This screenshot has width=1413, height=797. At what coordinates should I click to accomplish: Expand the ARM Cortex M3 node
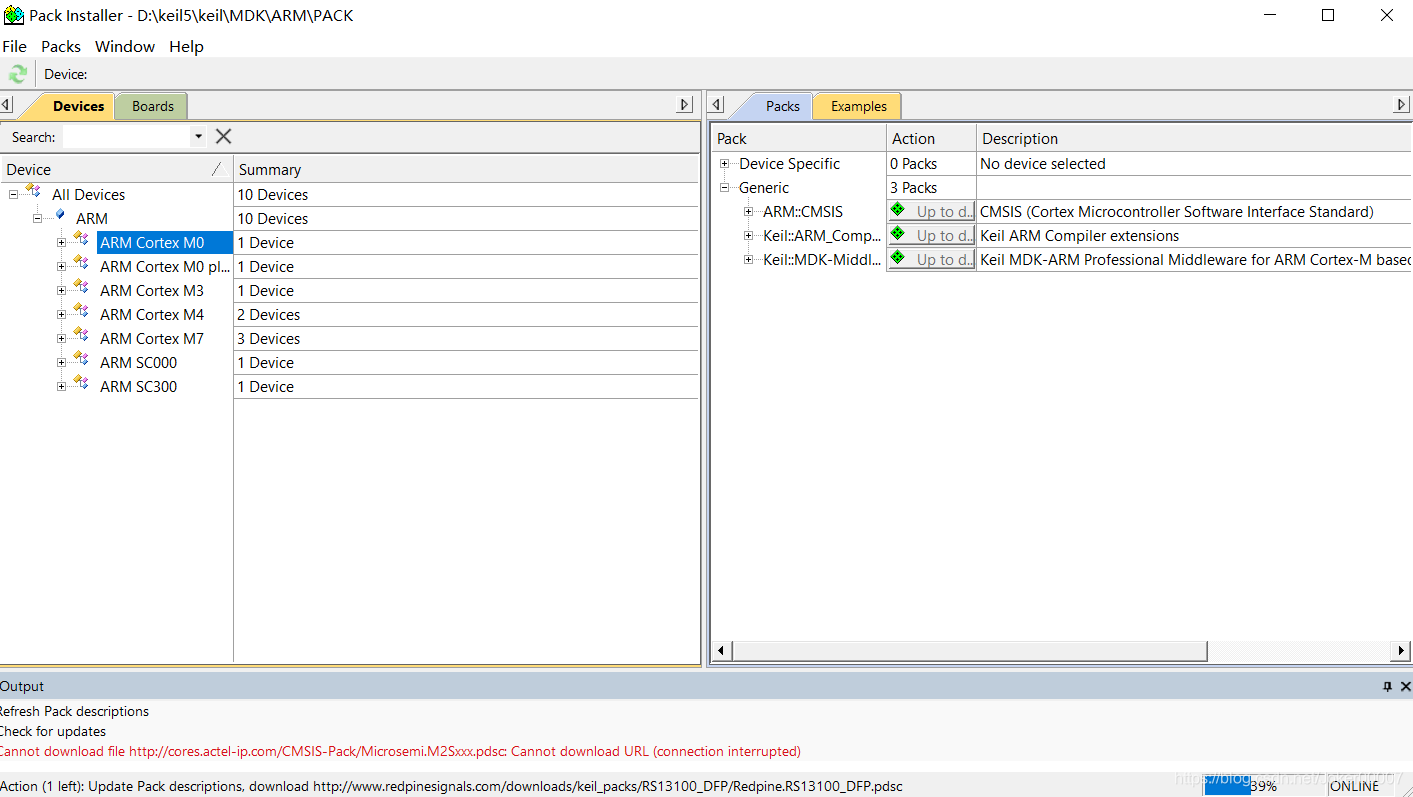[62, 290]
